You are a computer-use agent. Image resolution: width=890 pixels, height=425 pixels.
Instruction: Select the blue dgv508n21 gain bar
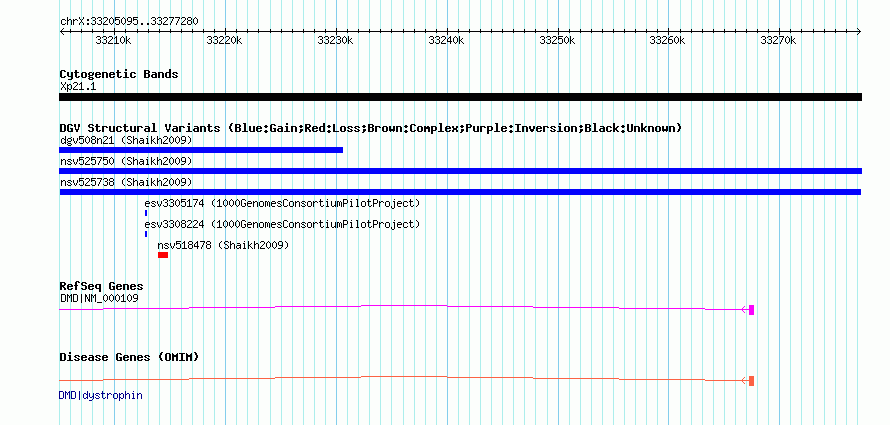click(201, 150)
